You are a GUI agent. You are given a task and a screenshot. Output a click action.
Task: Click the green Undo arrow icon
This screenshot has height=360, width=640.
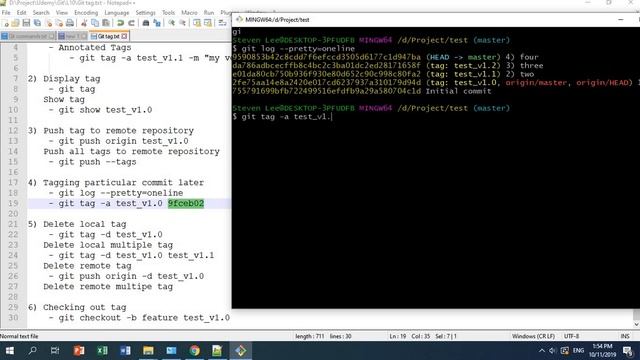pyautogui.click(x=120, y=23)
